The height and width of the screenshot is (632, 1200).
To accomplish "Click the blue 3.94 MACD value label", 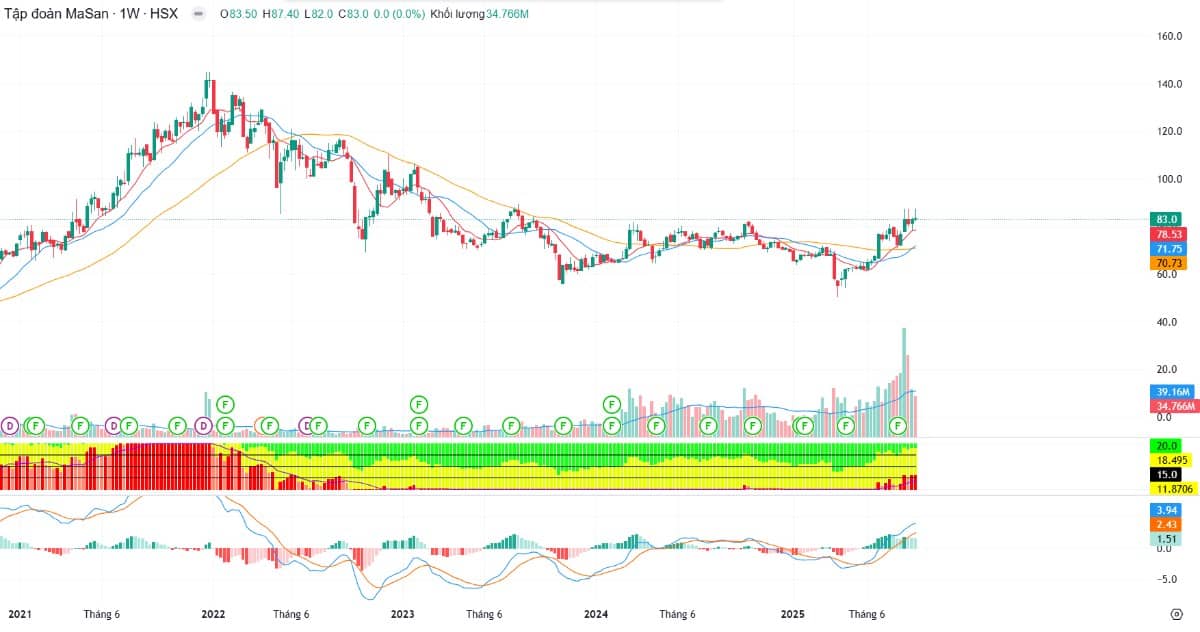I will pos(1167,510).
